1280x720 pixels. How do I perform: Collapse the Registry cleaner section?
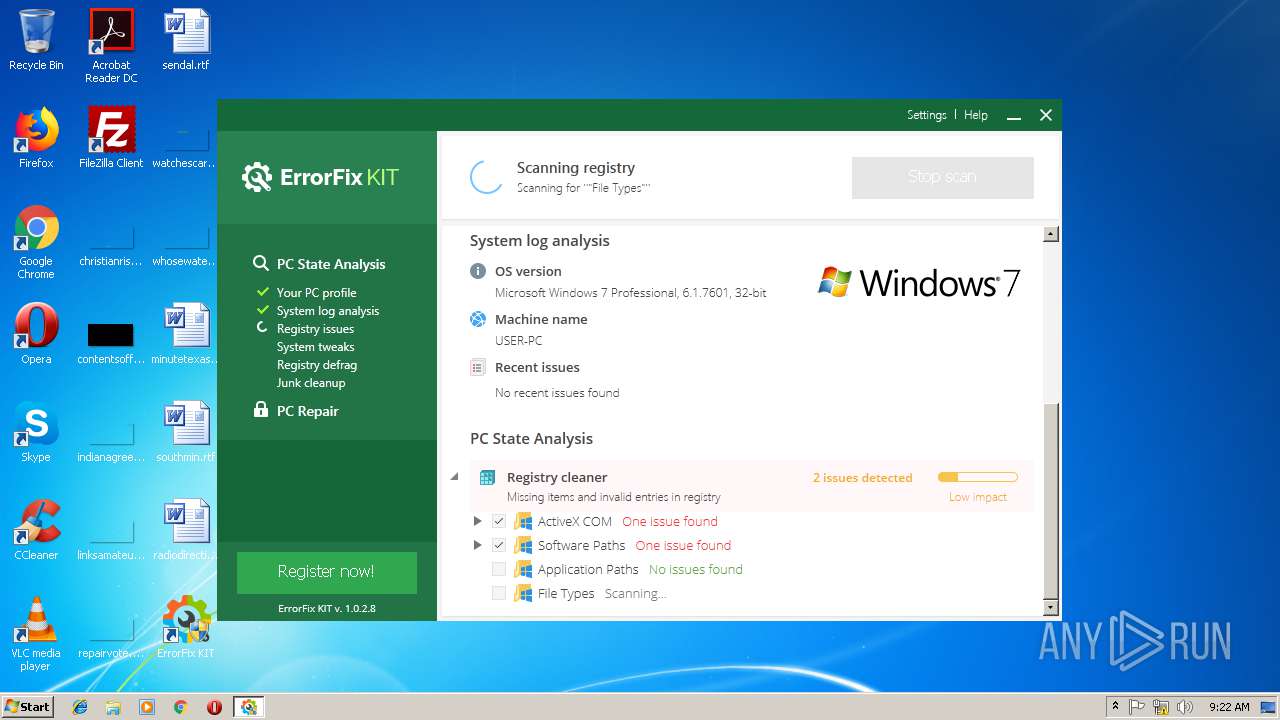coord(455,477)
